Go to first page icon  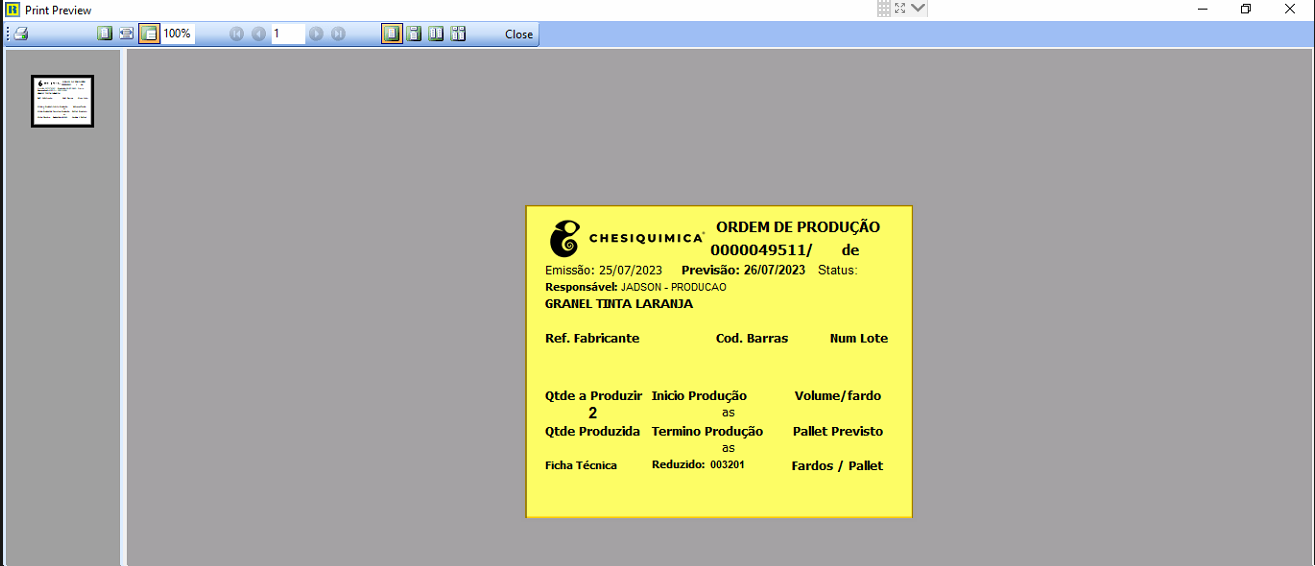point(237,34)
